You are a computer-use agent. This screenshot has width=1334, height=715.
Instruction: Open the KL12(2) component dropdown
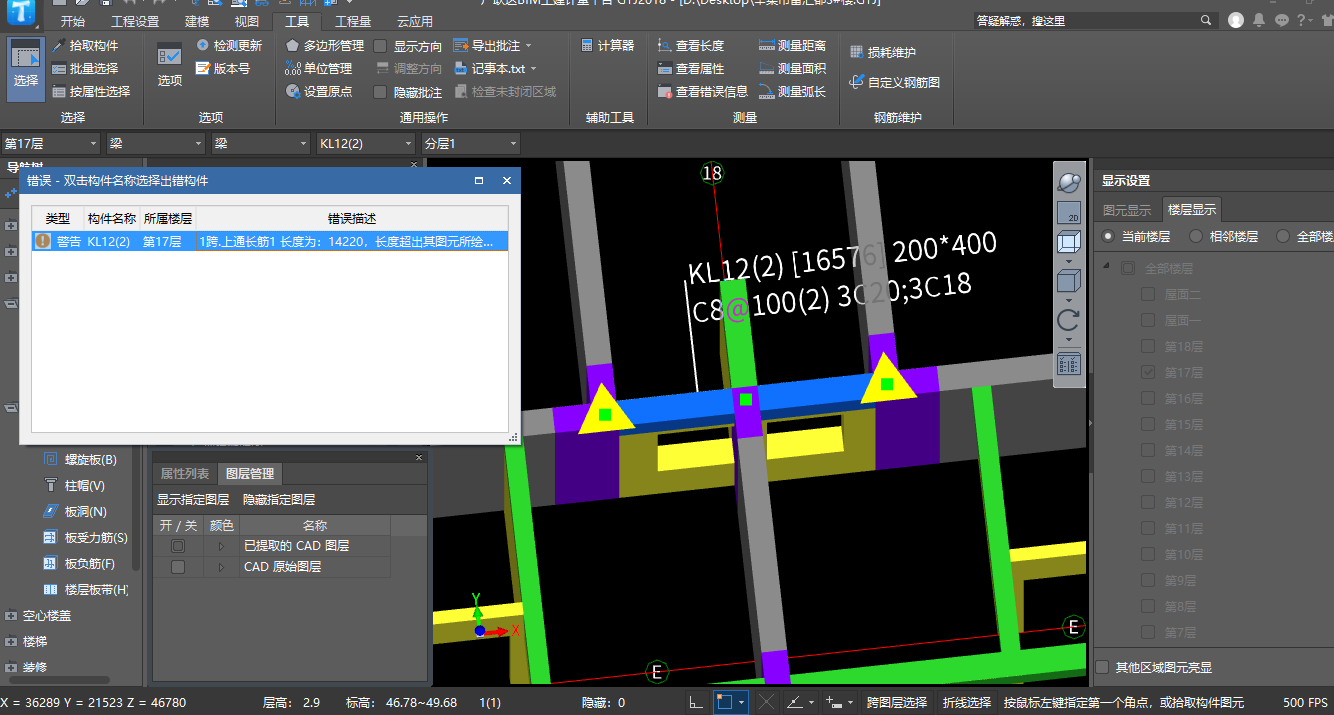click(x=365, y=144)
